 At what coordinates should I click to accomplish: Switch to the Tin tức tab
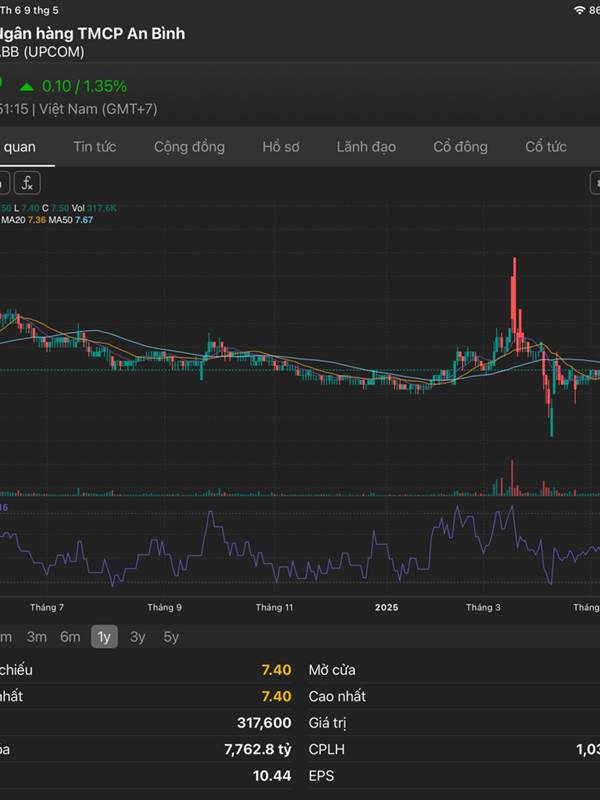pyautogui.click(x=94, y=147)
